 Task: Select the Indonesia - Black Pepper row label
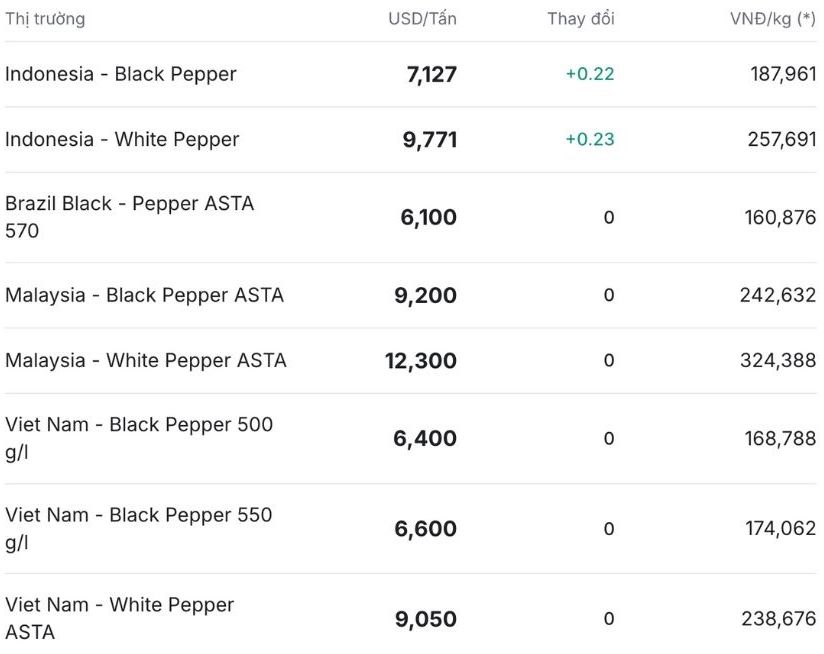[121, 74]
